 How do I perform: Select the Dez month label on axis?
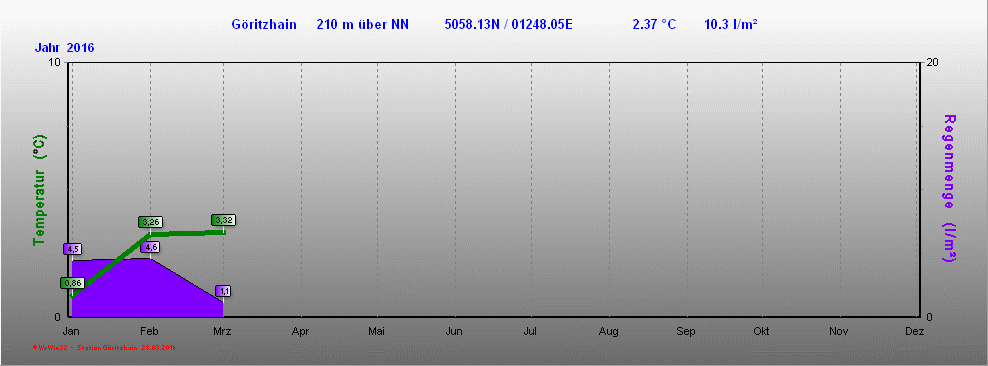pos(914,331)
